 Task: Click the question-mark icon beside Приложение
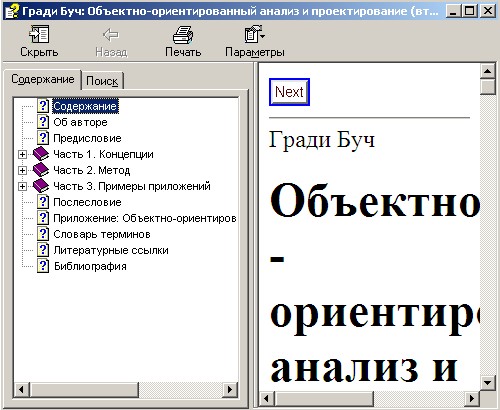point(43,218)
